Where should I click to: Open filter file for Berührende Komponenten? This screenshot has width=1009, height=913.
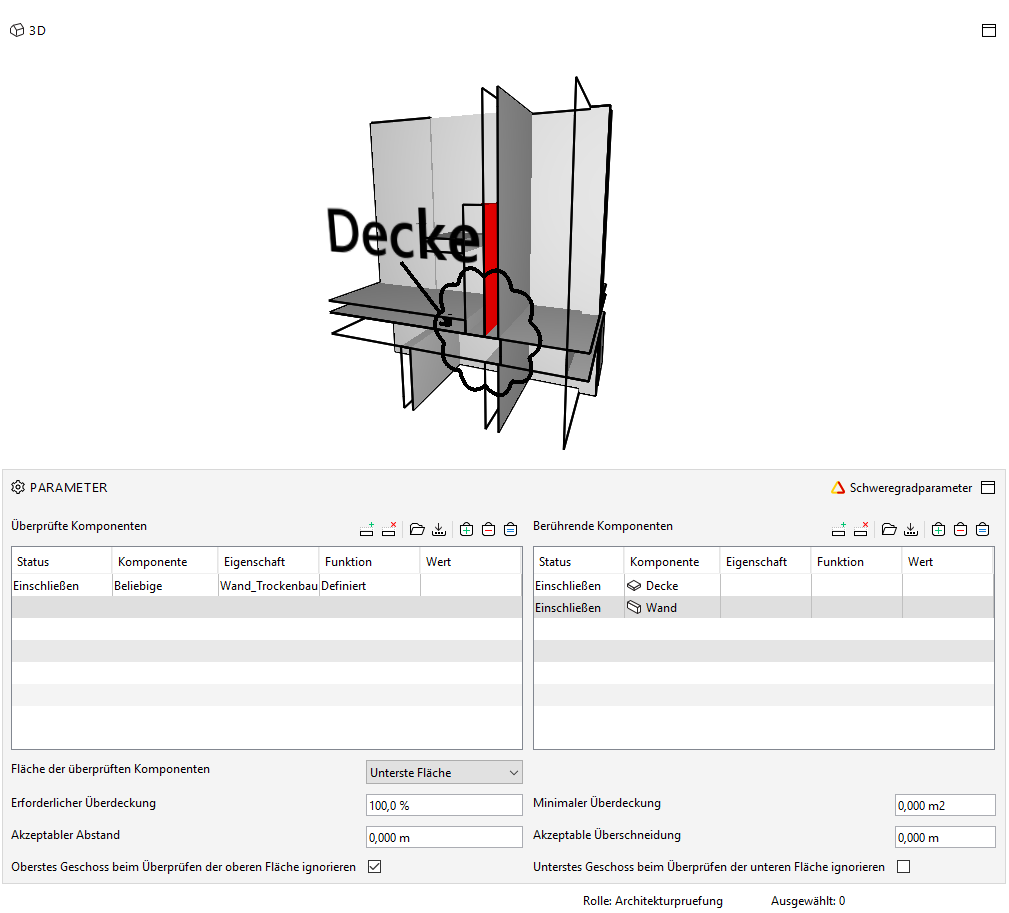pyautogui.click(x=889, y=530)
